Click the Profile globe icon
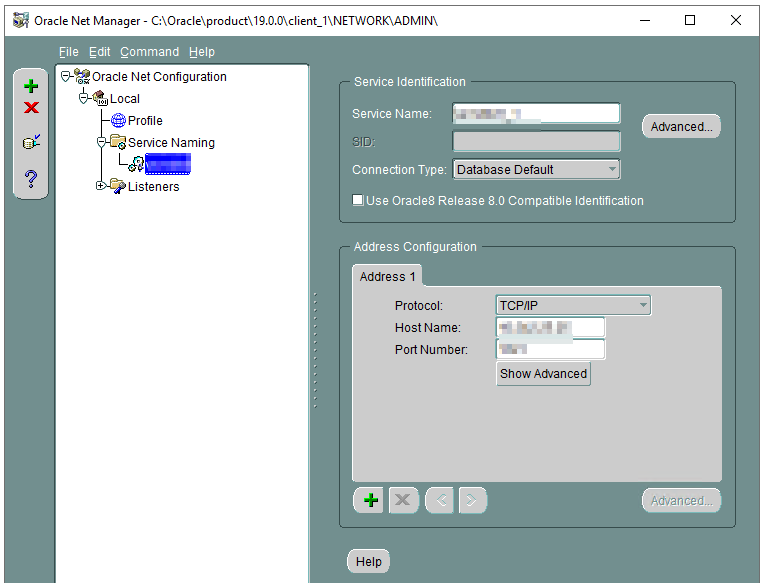This screenshot has height=583, width=769. (x=118, y=120)
